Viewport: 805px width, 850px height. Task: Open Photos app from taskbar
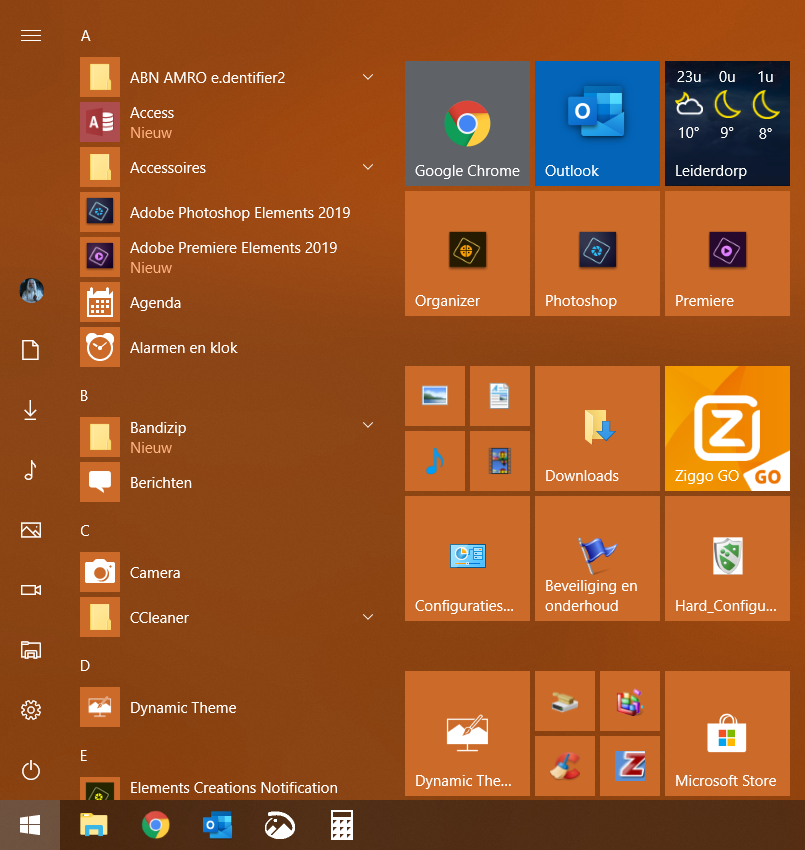[x=280, y=825]
